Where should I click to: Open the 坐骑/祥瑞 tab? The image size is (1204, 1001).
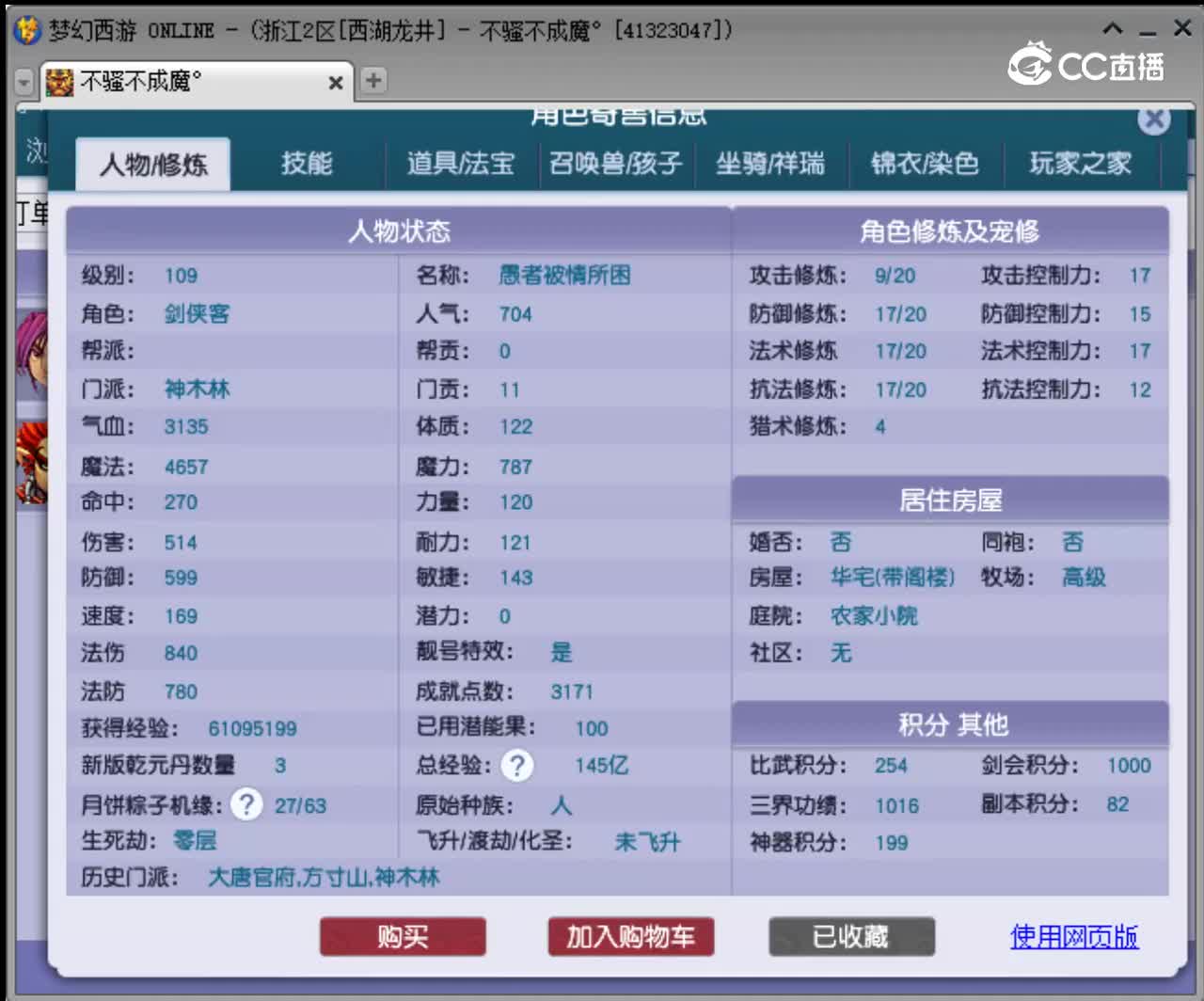pos(770,164)
